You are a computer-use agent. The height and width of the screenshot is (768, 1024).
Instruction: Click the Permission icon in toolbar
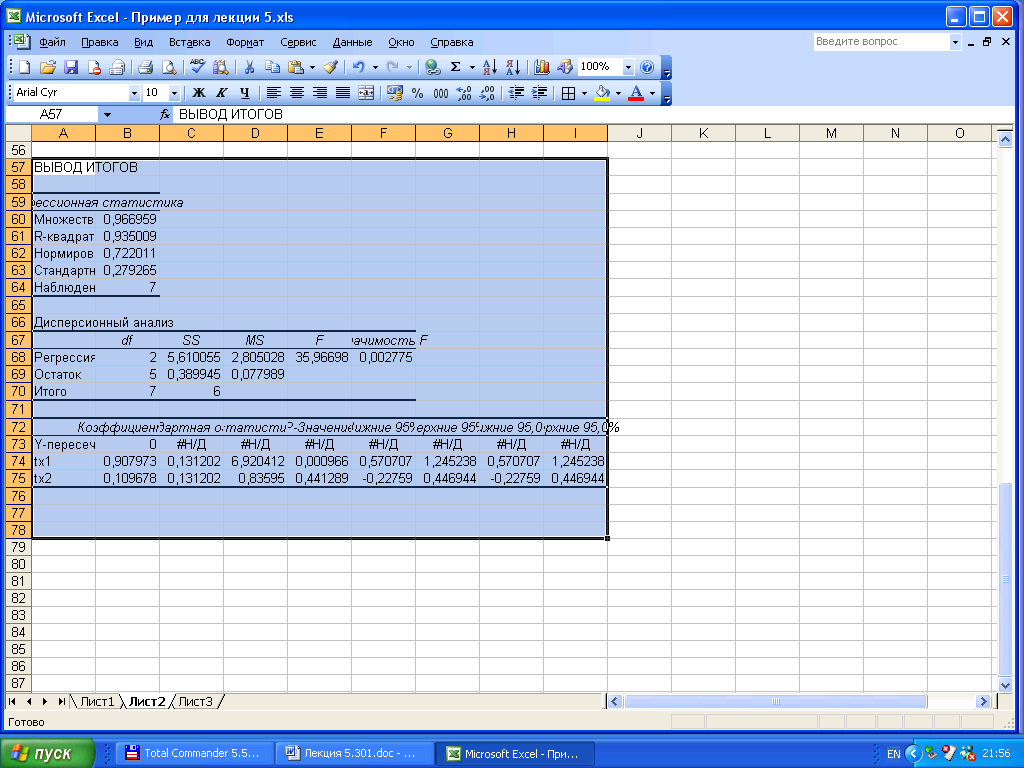94,67
